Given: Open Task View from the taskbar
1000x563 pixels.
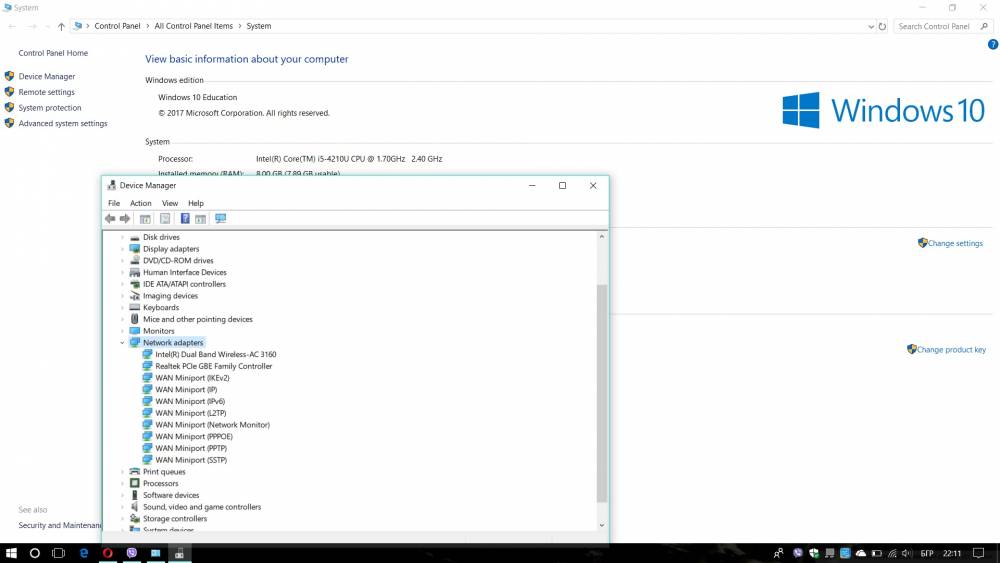Looking at the screenshot, I should pyautogui.click(x=58, y=553).
